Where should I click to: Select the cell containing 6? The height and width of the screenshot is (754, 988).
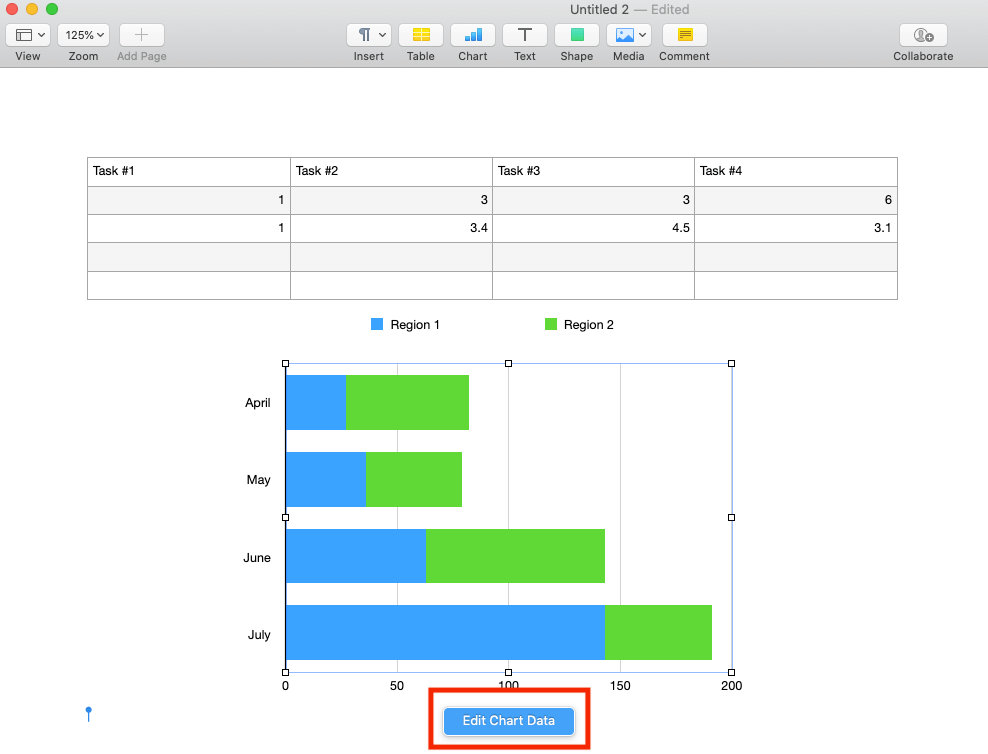tap(796, 200)
